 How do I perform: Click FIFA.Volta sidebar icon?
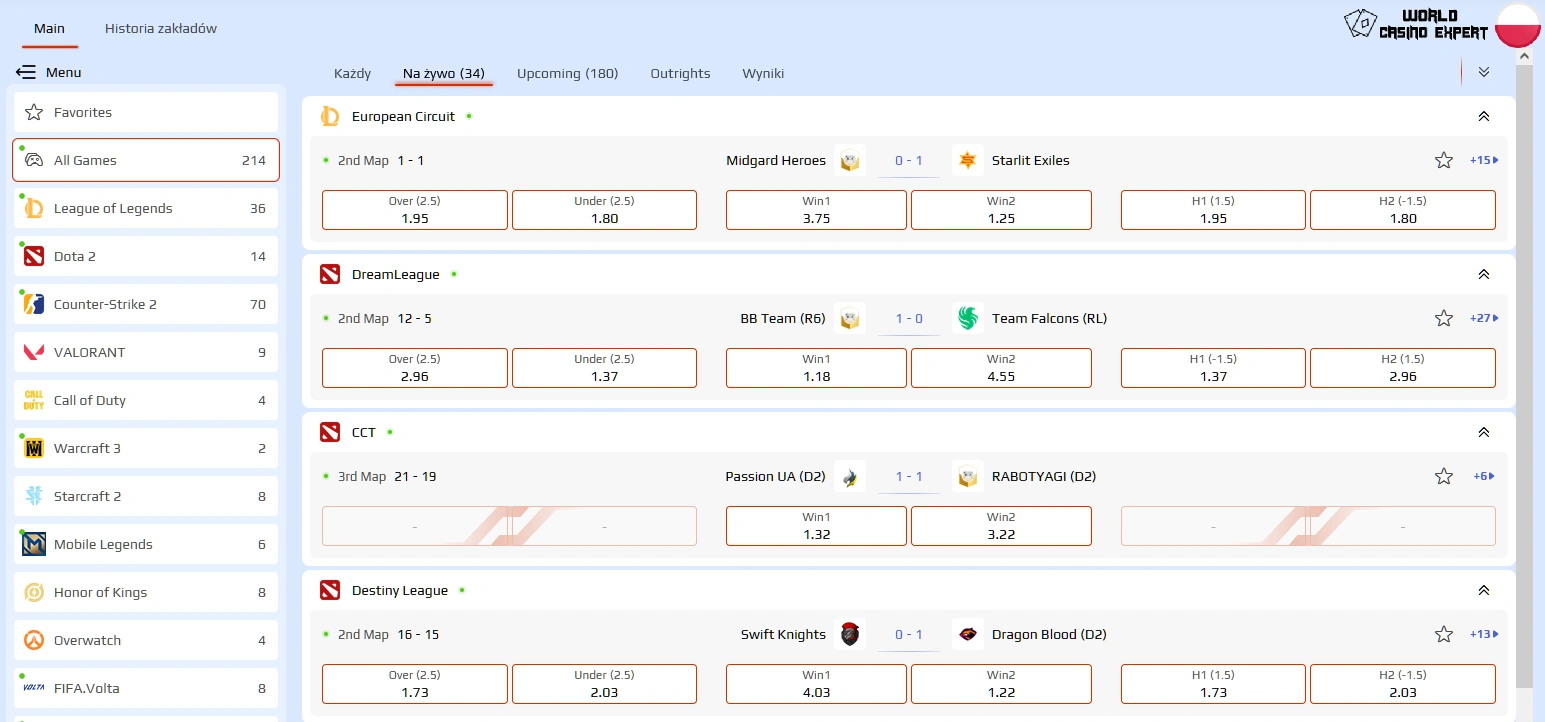[34, 688]
